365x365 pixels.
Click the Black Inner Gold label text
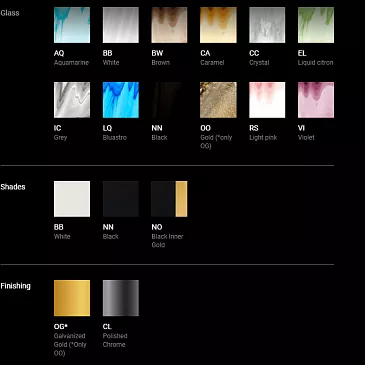(x=167, y=241)
